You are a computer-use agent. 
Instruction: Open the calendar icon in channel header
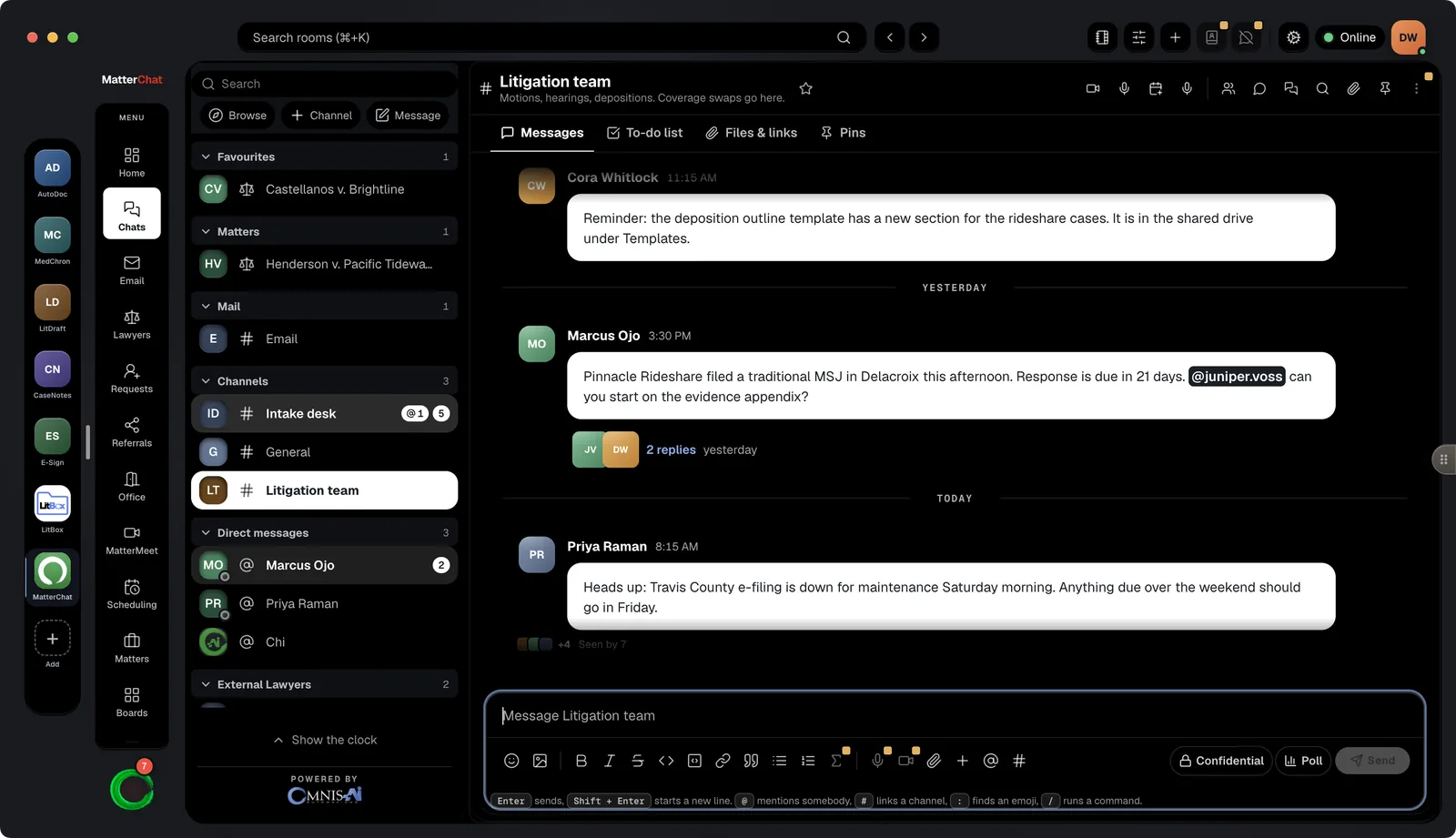point(1156,88)
